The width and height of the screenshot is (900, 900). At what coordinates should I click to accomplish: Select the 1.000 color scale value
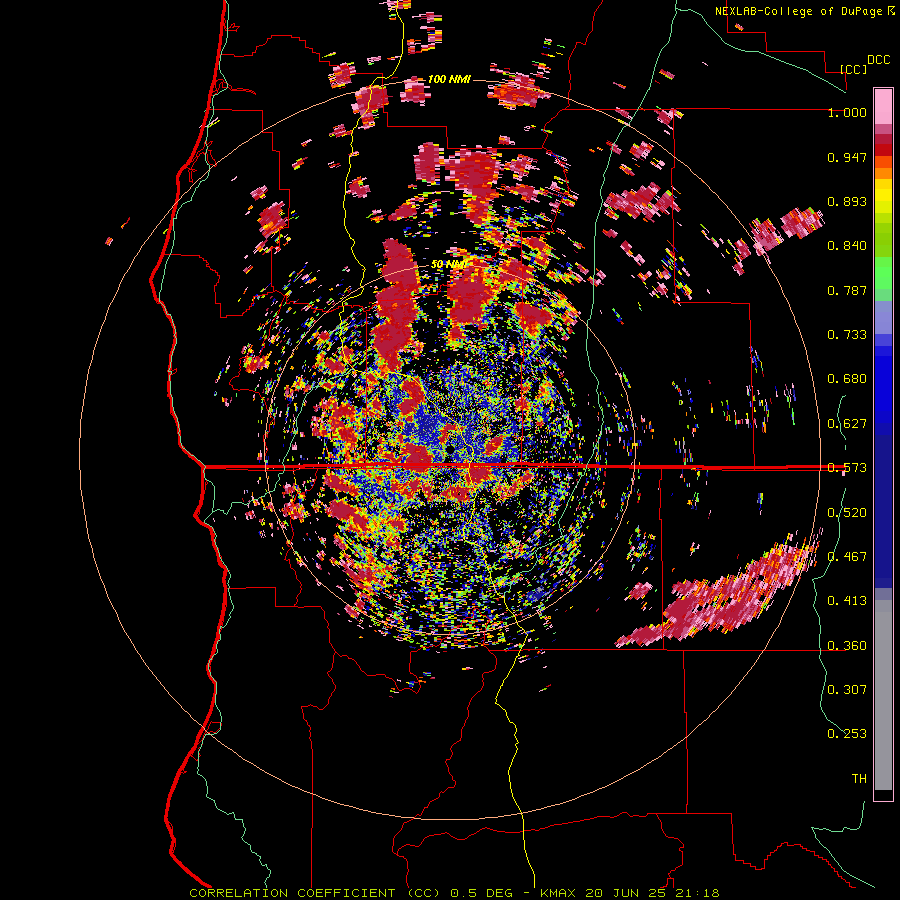[x=847, y=112]
